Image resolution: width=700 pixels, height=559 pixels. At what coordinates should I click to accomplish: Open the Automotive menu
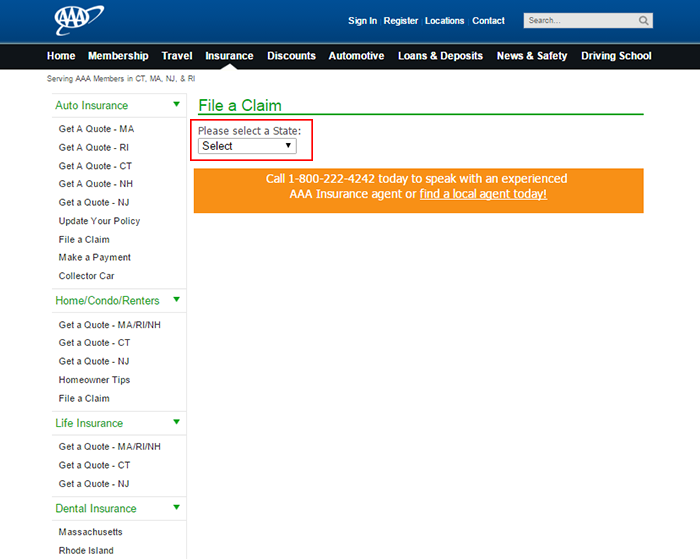356,56
